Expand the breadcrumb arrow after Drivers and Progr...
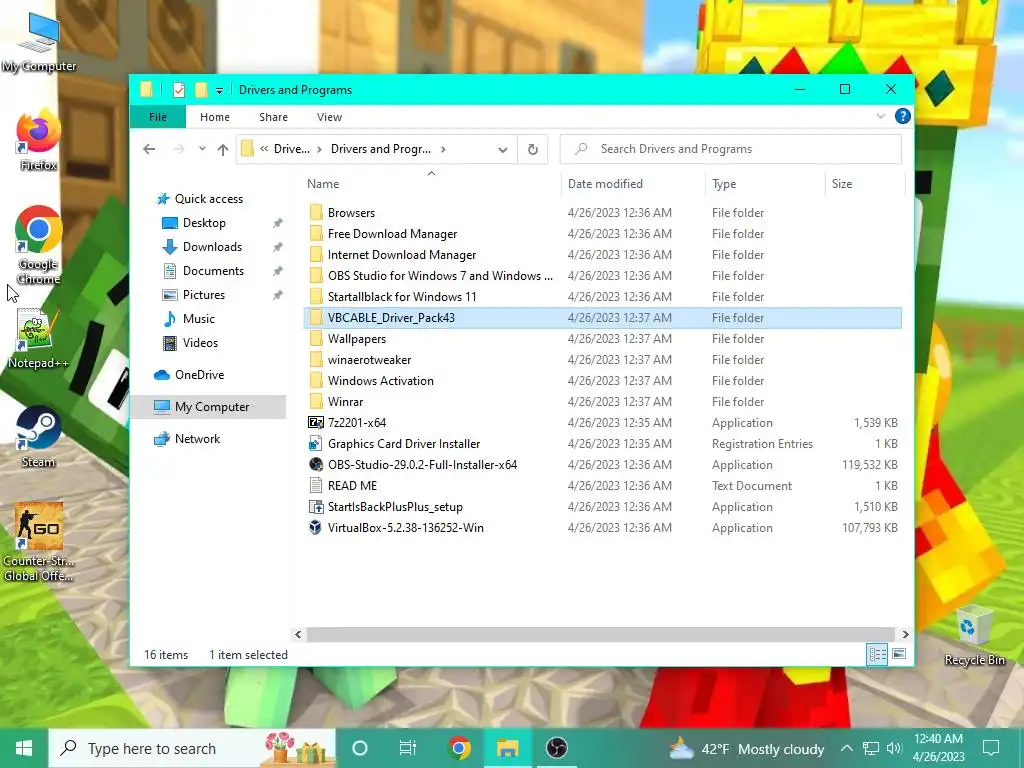Screen dimensions: 1024x768 click(x=443, y=149)
